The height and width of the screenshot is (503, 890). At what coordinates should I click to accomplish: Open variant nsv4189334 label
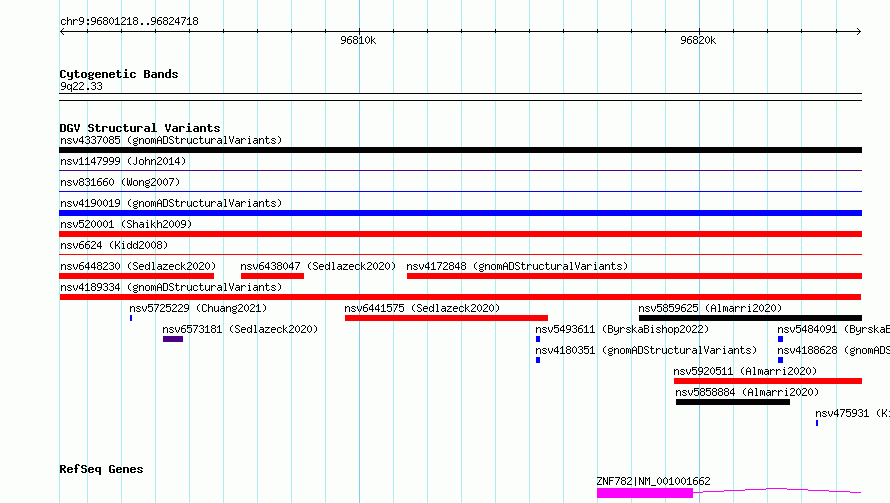click(x=171, y=287)
